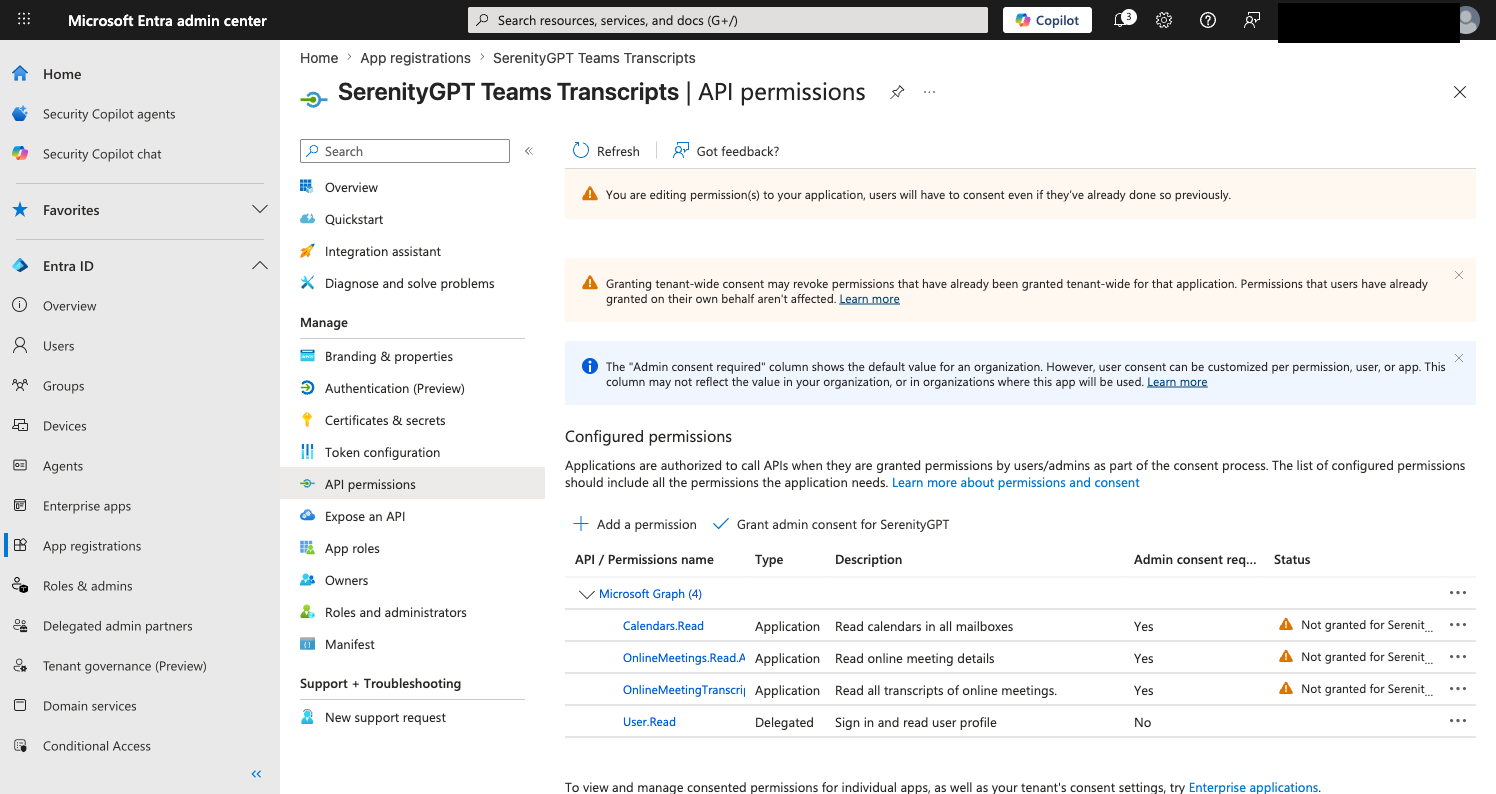Image resolution: width=1496 pixels, height=794 pixels.
Task: Collapse the resource menu with double chevron
Action: tap(529, 151)
